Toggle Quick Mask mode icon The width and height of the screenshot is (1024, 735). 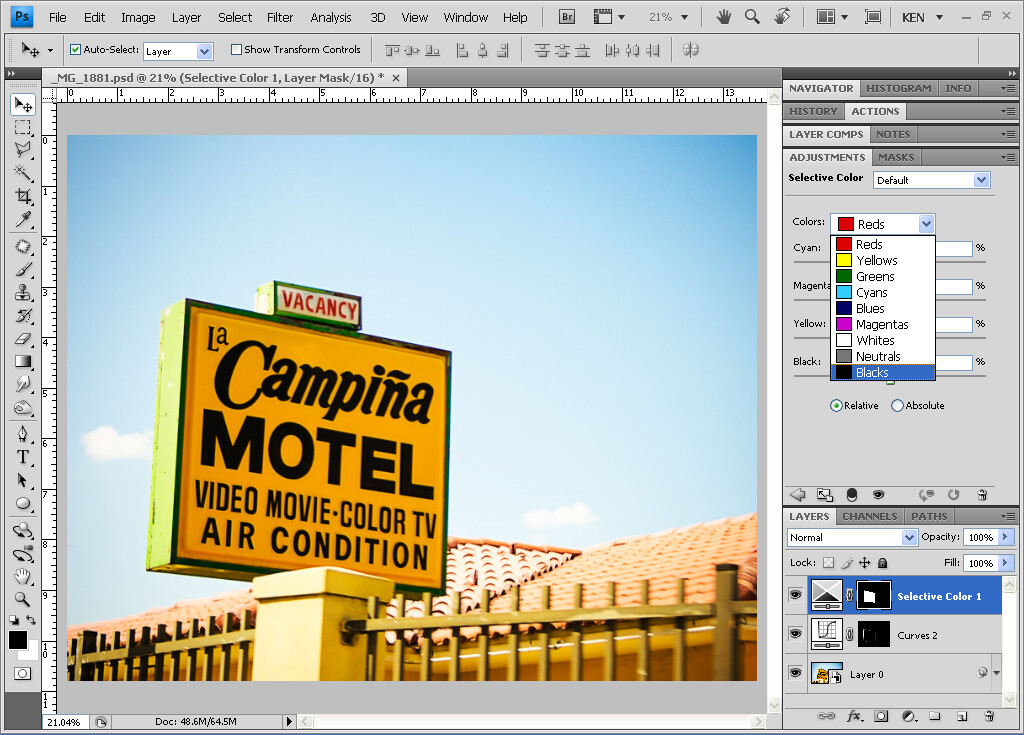point(22,674)
